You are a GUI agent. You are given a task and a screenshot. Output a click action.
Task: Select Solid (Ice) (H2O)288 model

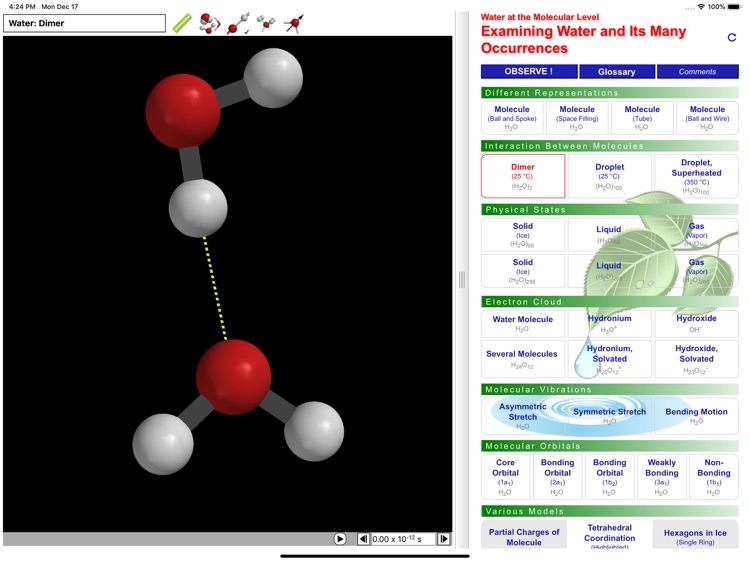(523, 271)
